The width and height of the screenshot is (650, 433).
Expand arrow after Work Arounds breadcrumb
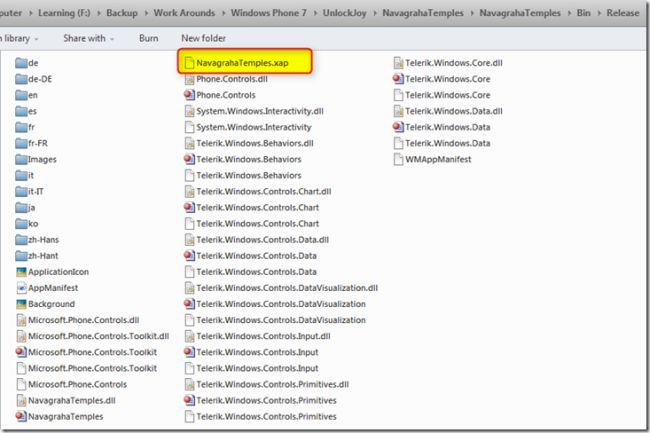pyautogui.click(x=223, y=13)
